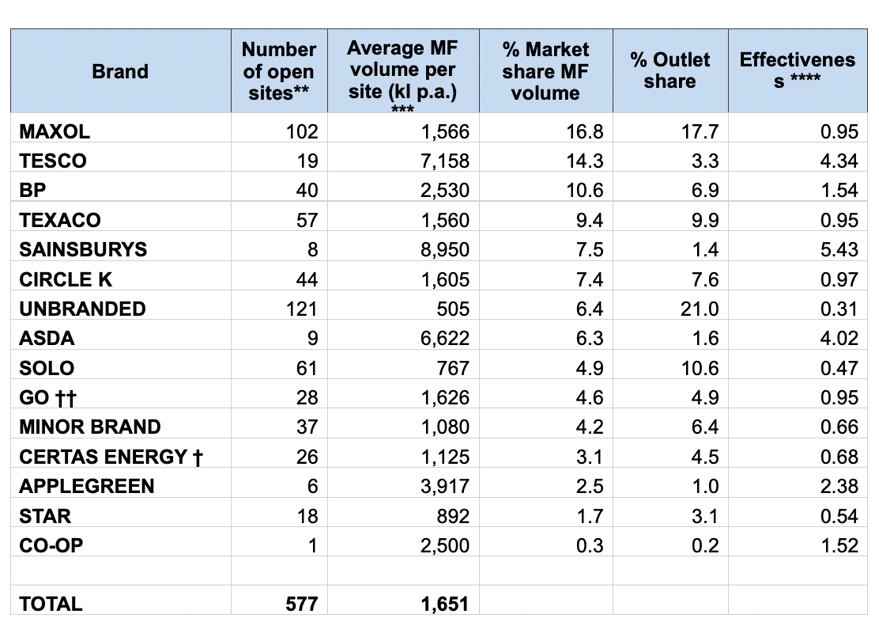The height and width of the screenshot is (640, 879).
Task: Select the CO-OP brand cell
Action: pos(52,545)
